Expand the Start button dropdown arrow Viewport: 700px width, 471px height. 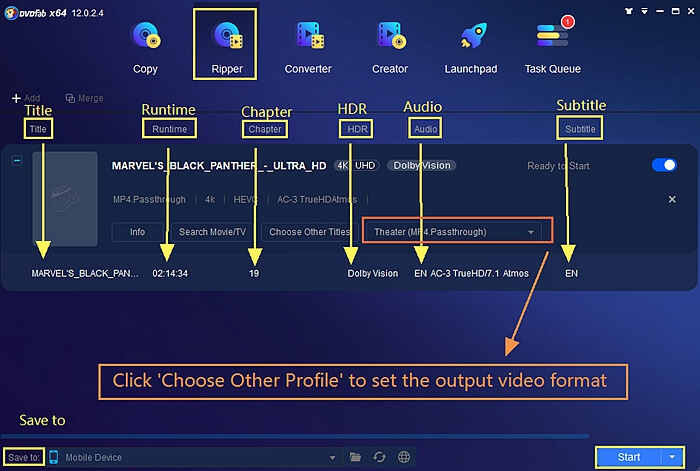pos(672,457)
